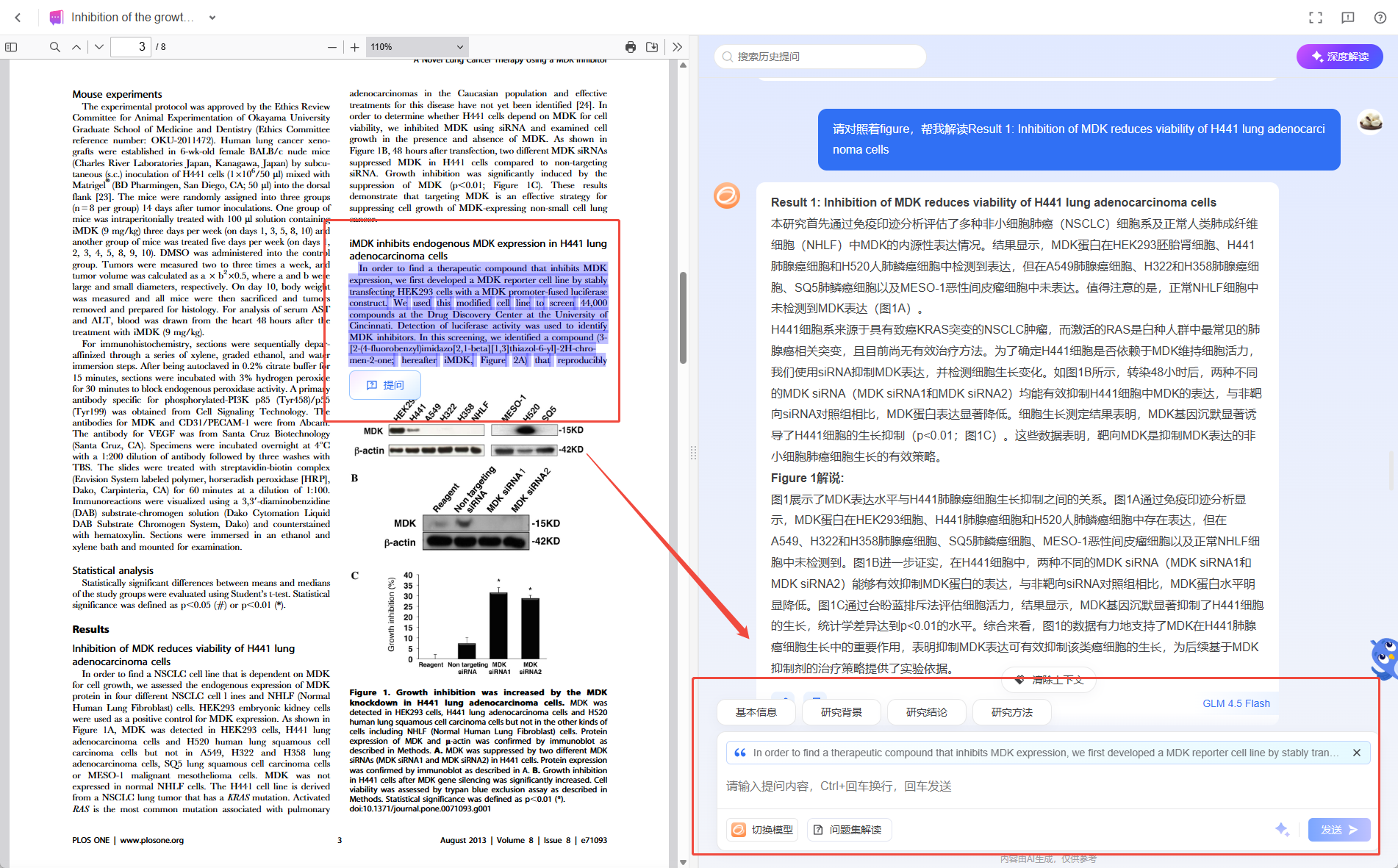The height and width of the screenshot is (868, 1398).
Task: Click 'iMDK inhibits endogenous MDK expression' heading
Action: point(478,249)
